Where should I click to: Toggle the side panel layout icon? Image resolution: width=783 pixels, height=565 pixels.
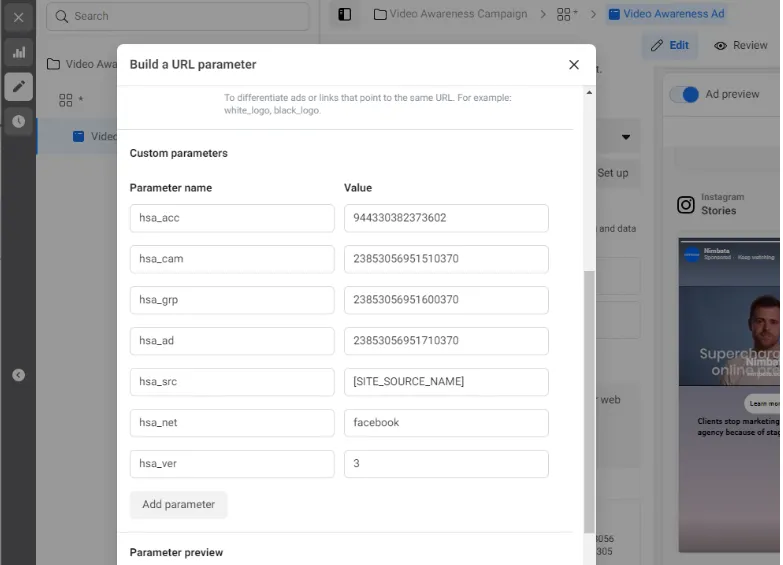coord(345,14)
